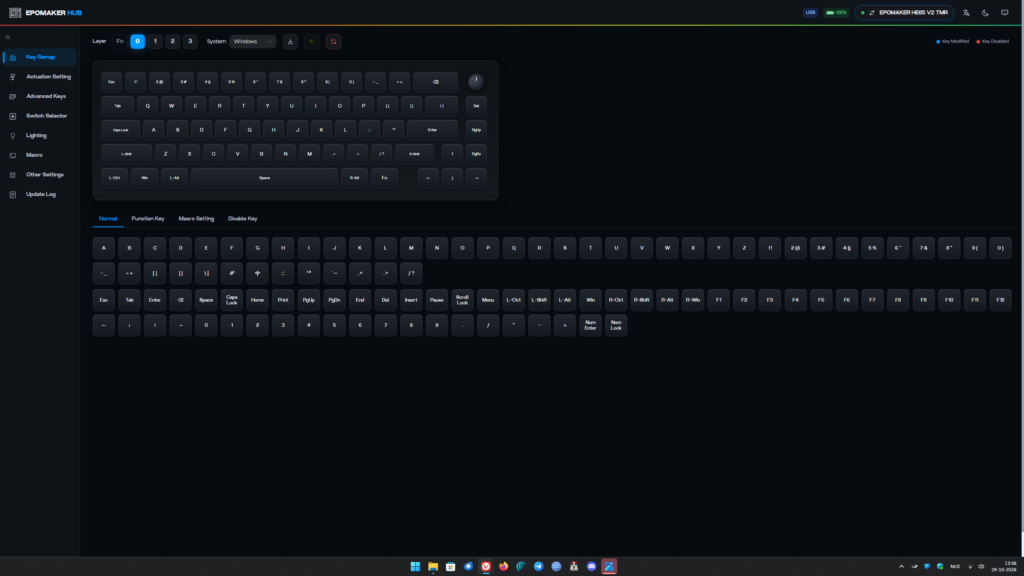
Task: Select layer 1
Action: (x=155, y=41)
